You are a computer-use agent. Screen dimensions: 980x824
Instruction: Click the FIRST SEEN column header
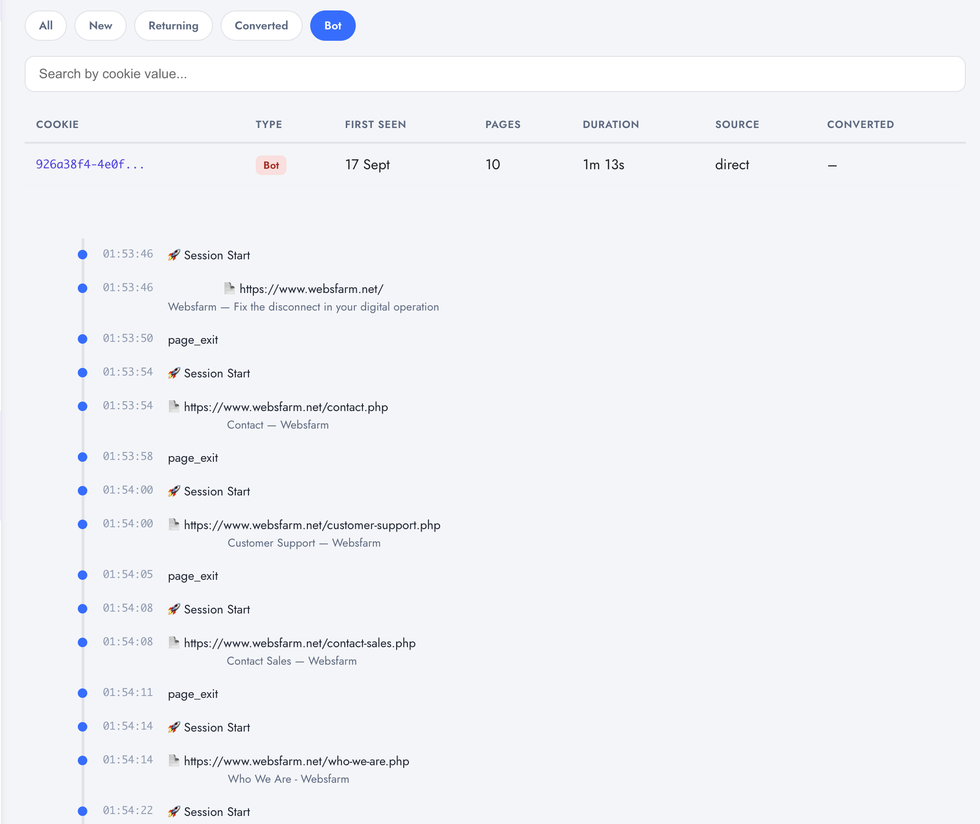tap(376, 124)
